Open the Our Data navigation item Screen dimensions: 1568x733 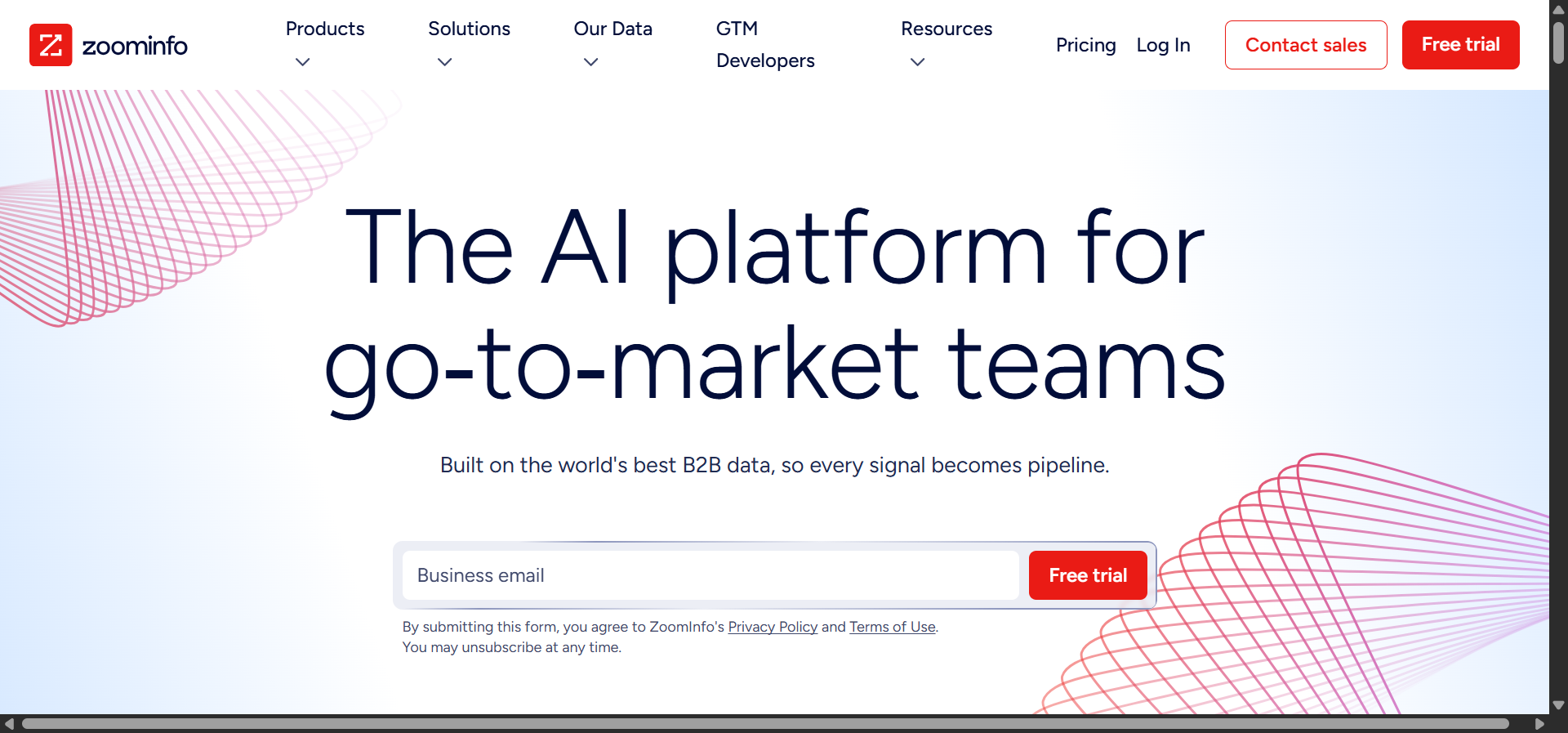point(613,29)
